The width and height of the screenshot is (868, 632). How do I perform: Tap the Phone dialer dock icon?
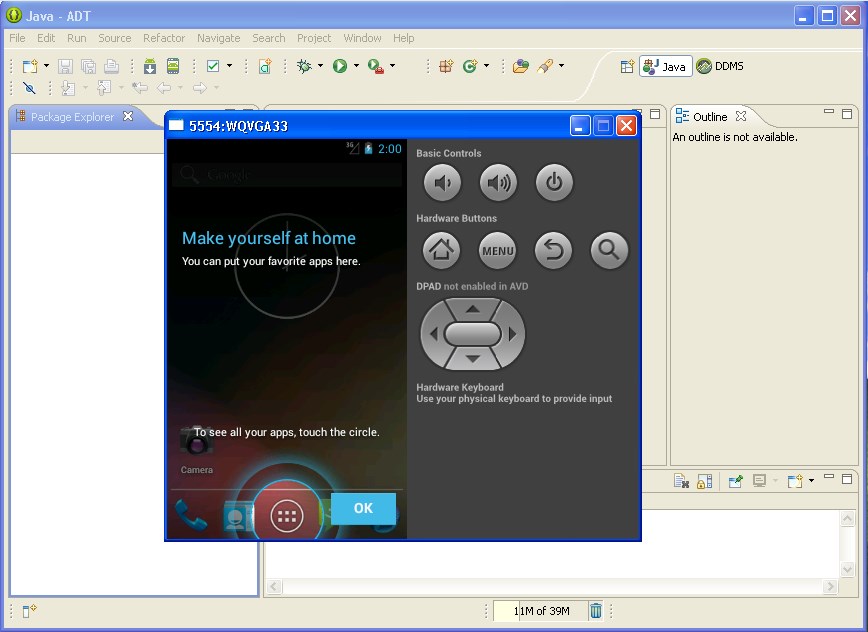pyautogui.click(x=191, y=515)
